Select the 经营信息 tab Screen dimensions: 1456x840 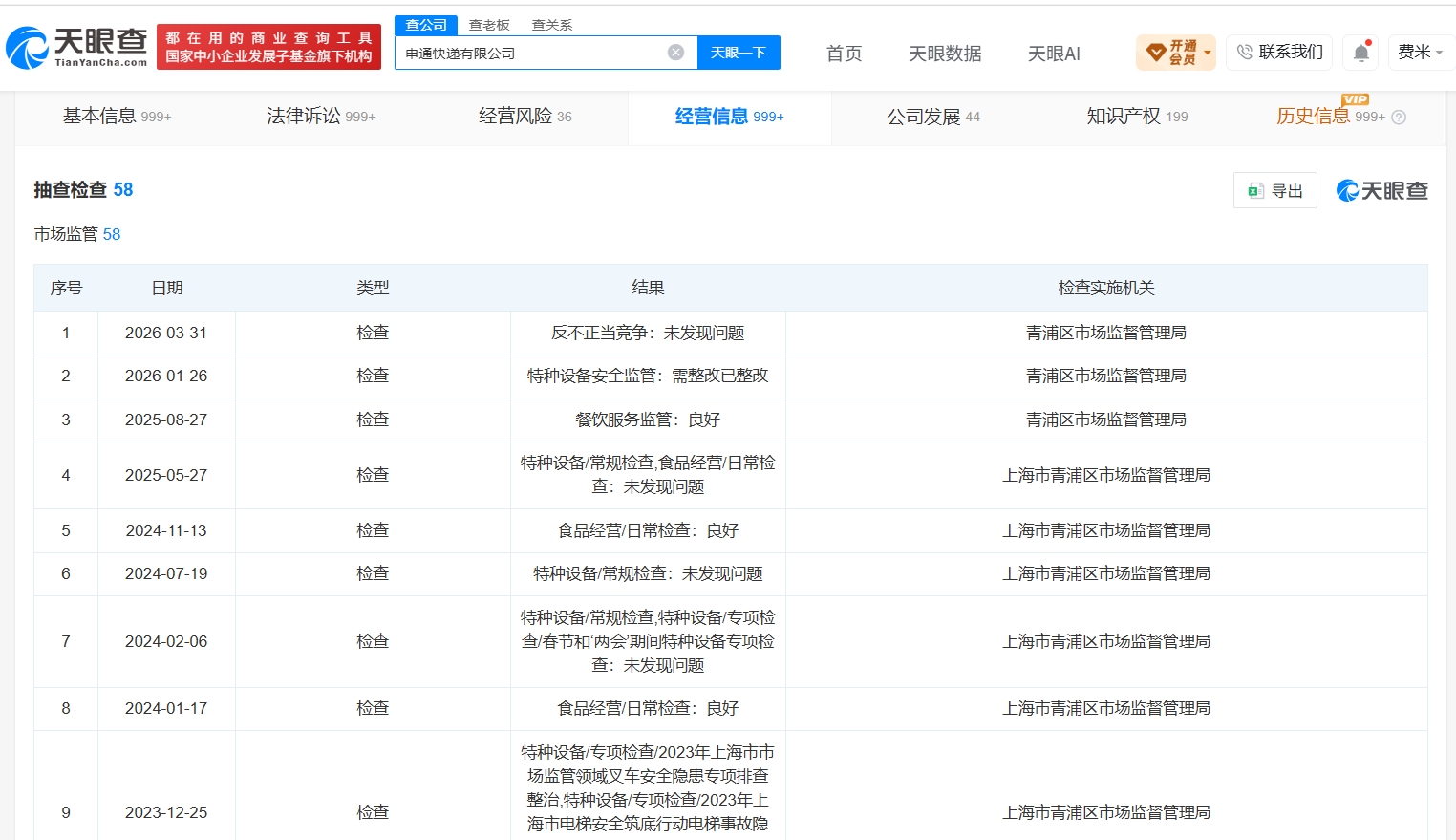[729, 117]
